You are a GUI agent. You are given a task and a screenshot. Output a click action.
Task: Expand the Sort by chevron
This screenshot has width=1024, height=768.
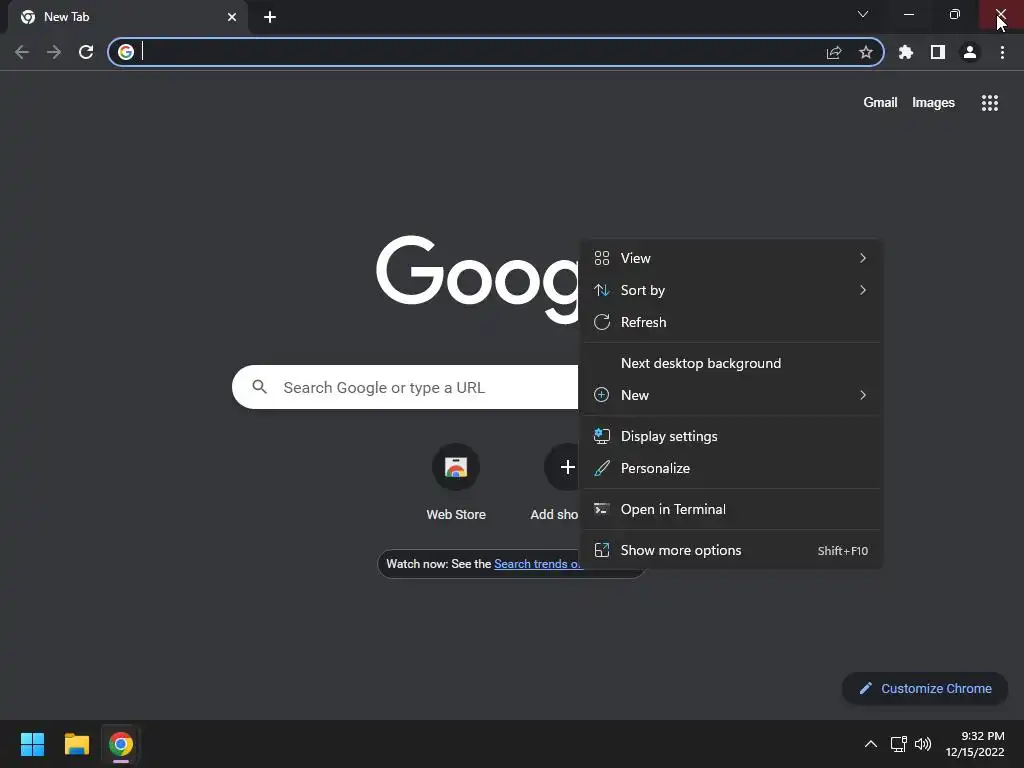pyautogui.click(x=863, y=290)
